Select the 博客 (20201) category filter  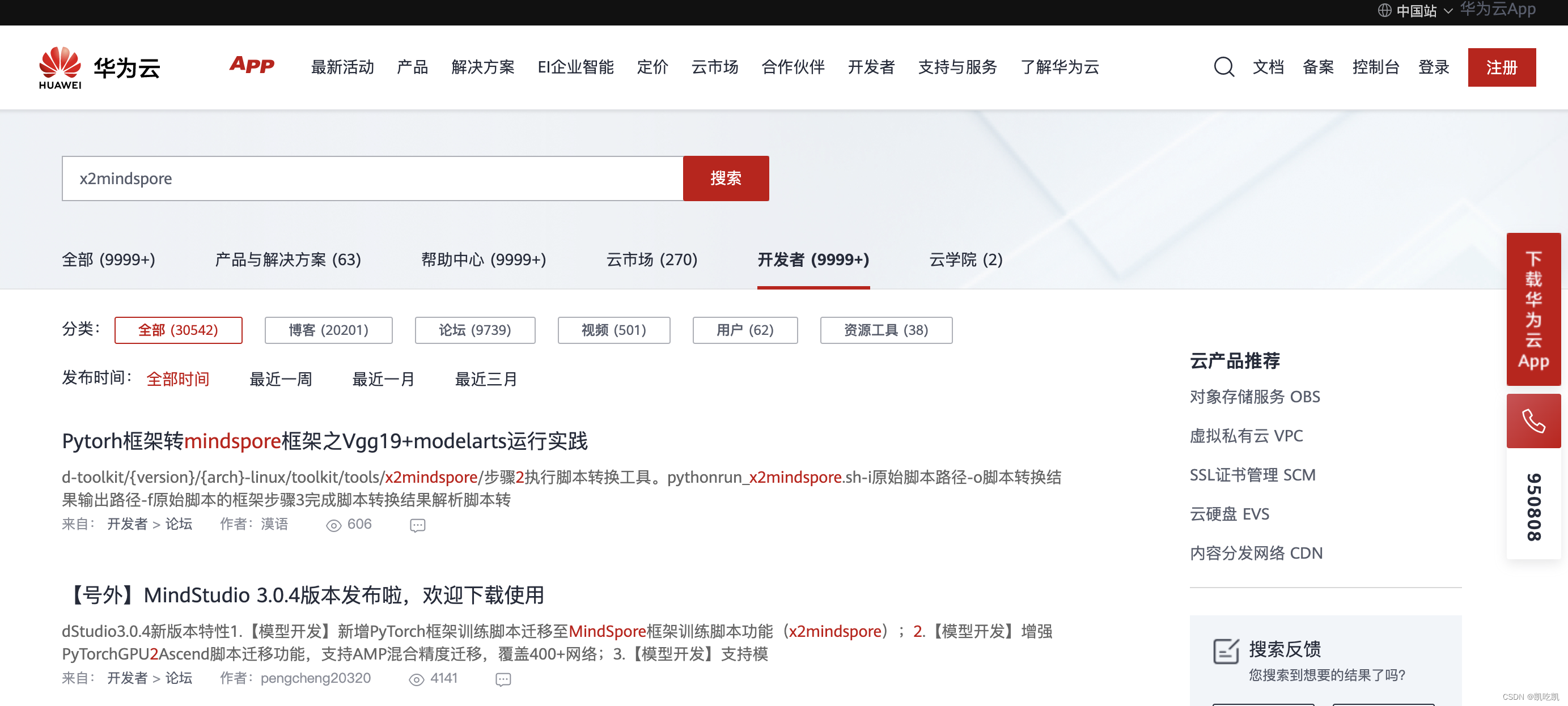click(x=328, y=330)
